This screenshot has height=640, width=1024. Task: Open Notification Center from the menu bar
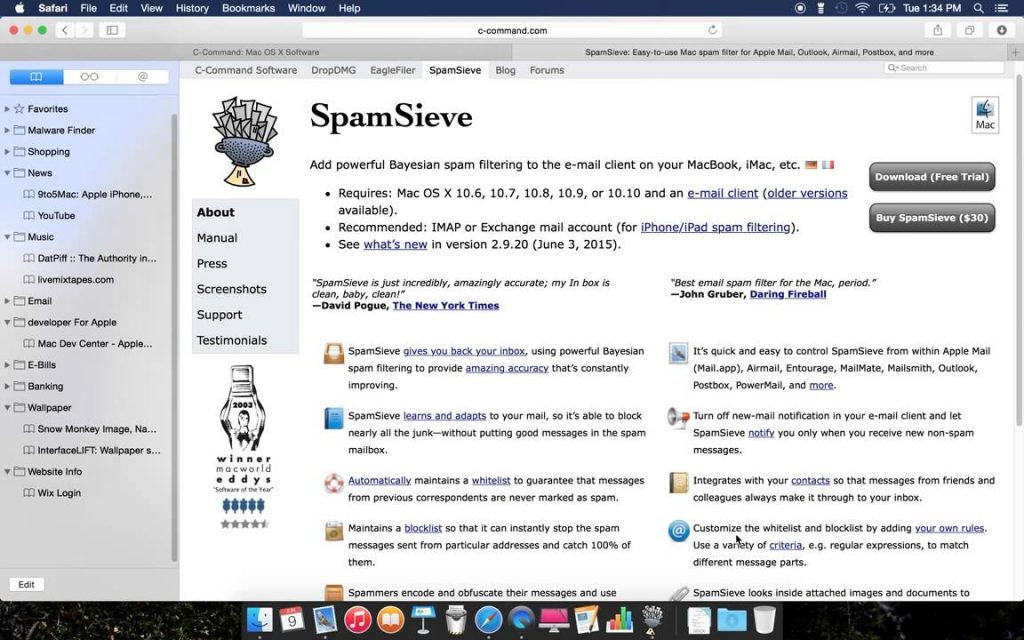1000,8
